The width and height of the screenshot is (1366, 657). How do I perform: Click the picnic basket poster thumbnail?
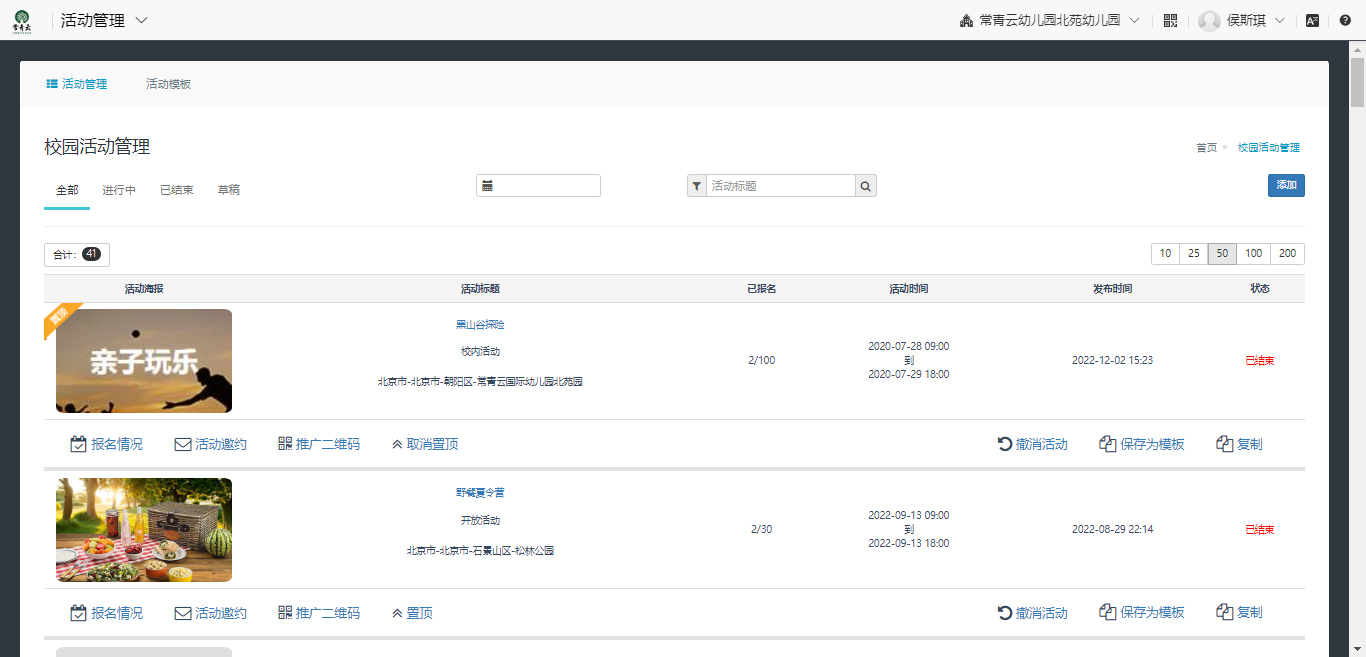[144, 530]
